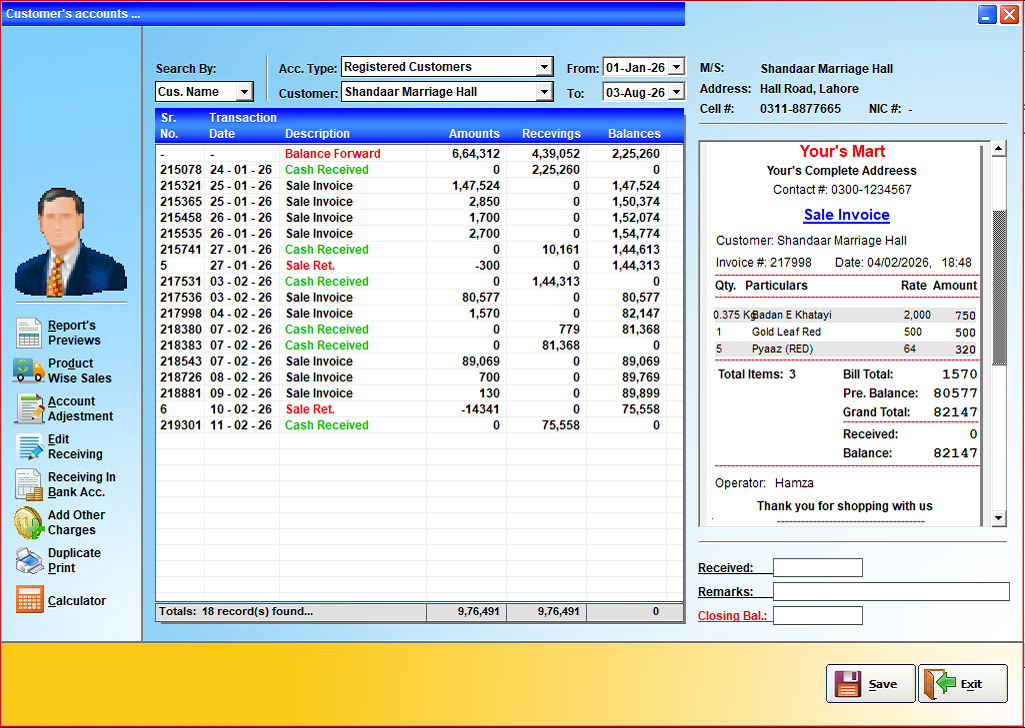This screenshot has height=728, width=1025.
Task: Minimize the Customer's accounts window
Action: pyautogui.click(x=987, y=14)
